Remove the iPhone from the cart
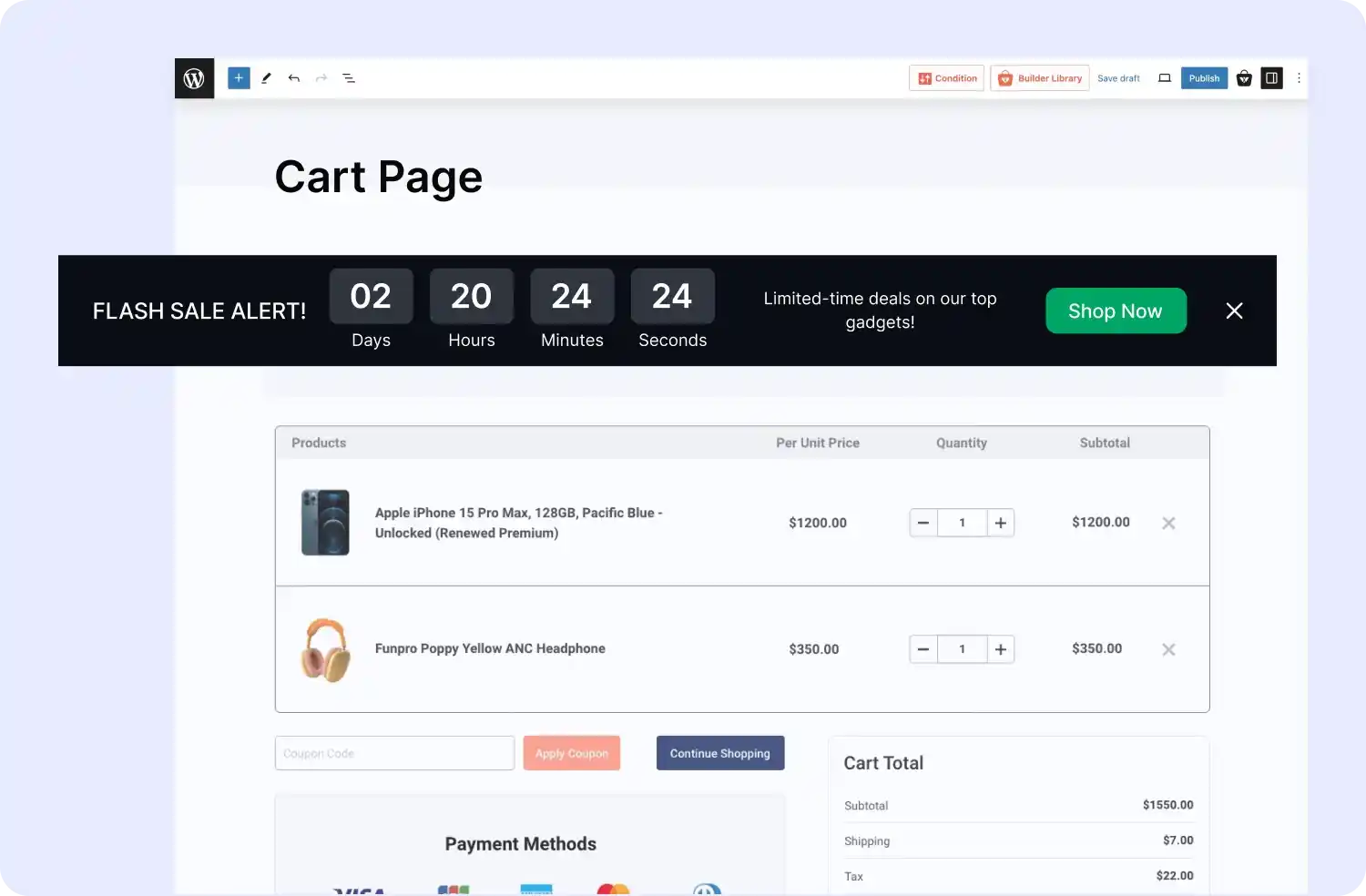The width and height of the screenshot is (1366, 896). [1168, 523]
